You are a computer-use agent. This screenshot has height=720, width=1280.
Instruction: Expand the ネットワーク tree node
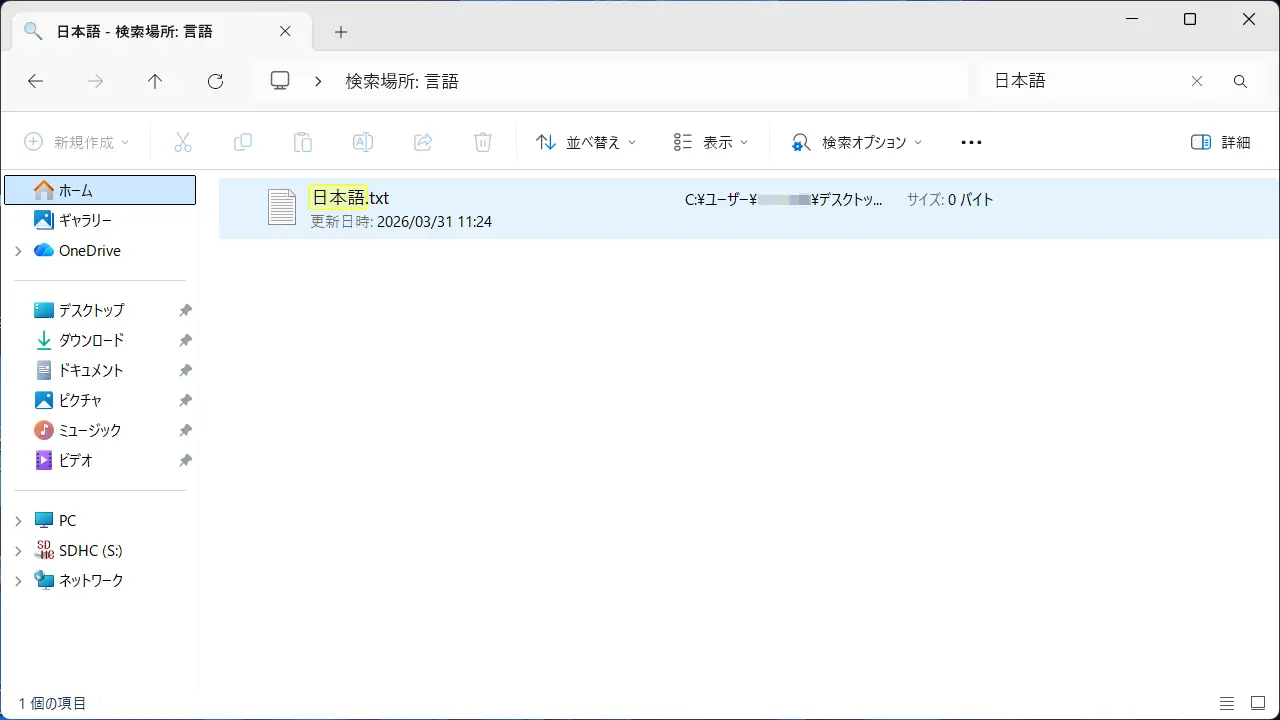pos(18,581)
